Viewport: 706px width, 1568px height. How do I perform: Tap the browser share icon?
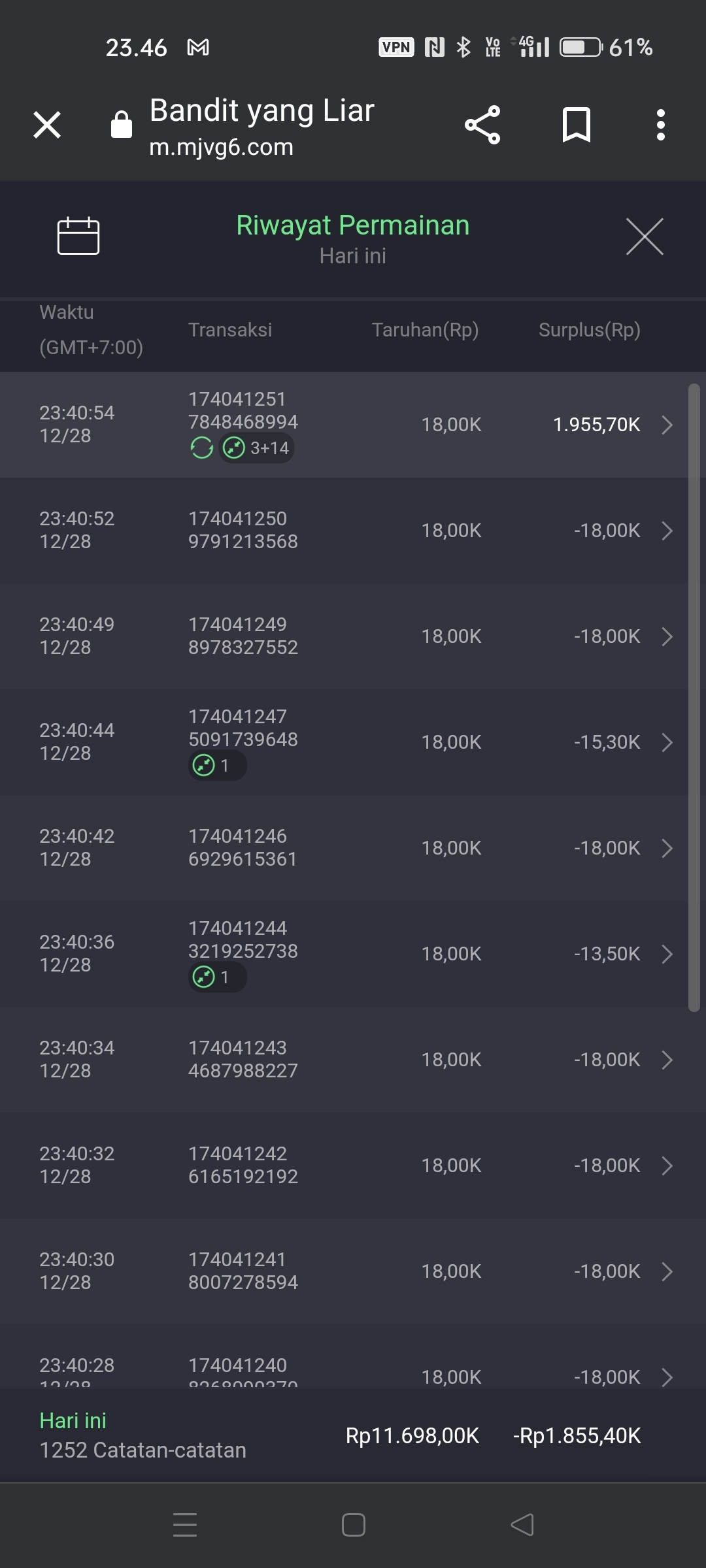482,124
